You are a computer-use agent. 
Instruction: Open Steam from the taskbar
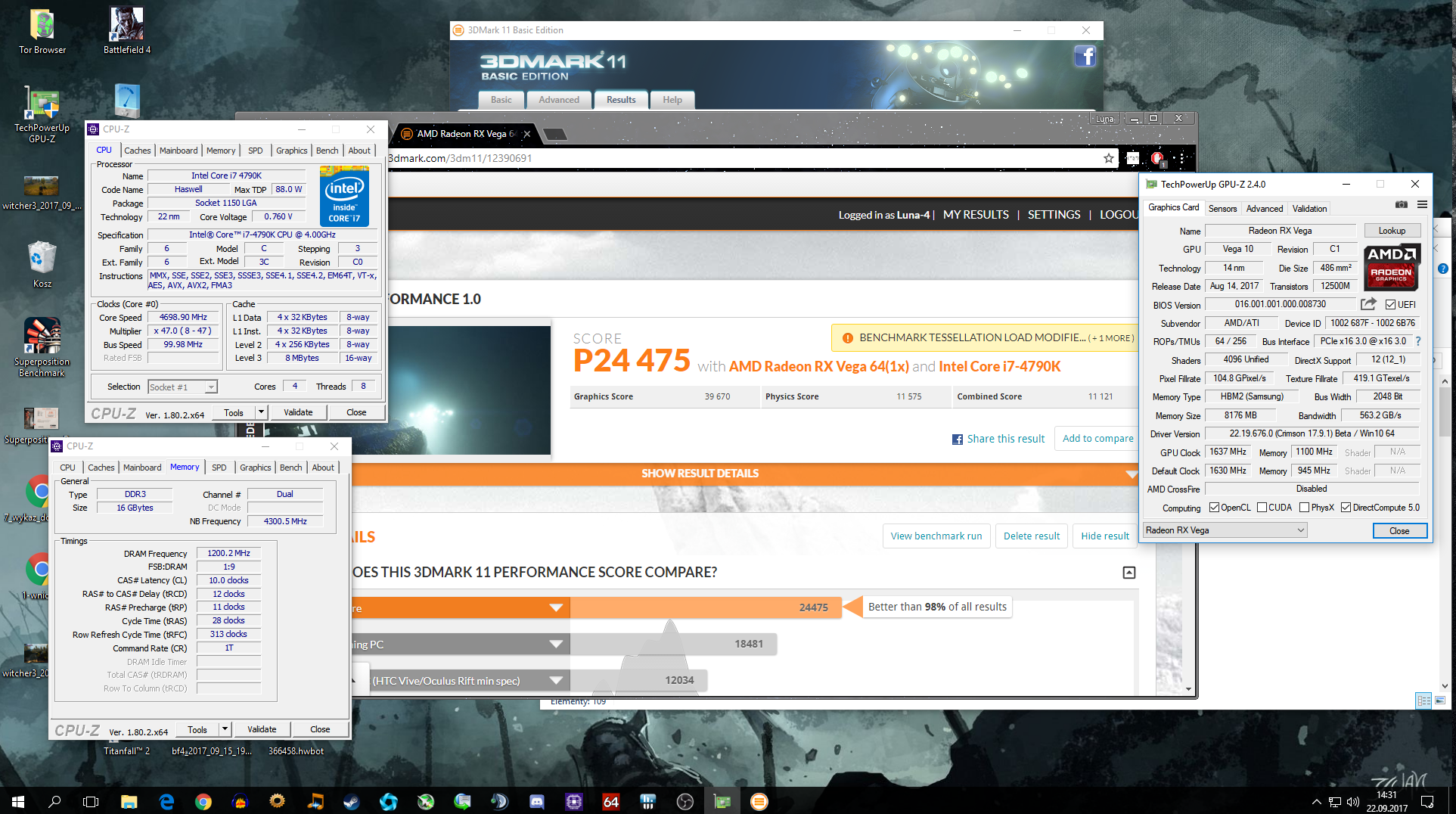352,801
